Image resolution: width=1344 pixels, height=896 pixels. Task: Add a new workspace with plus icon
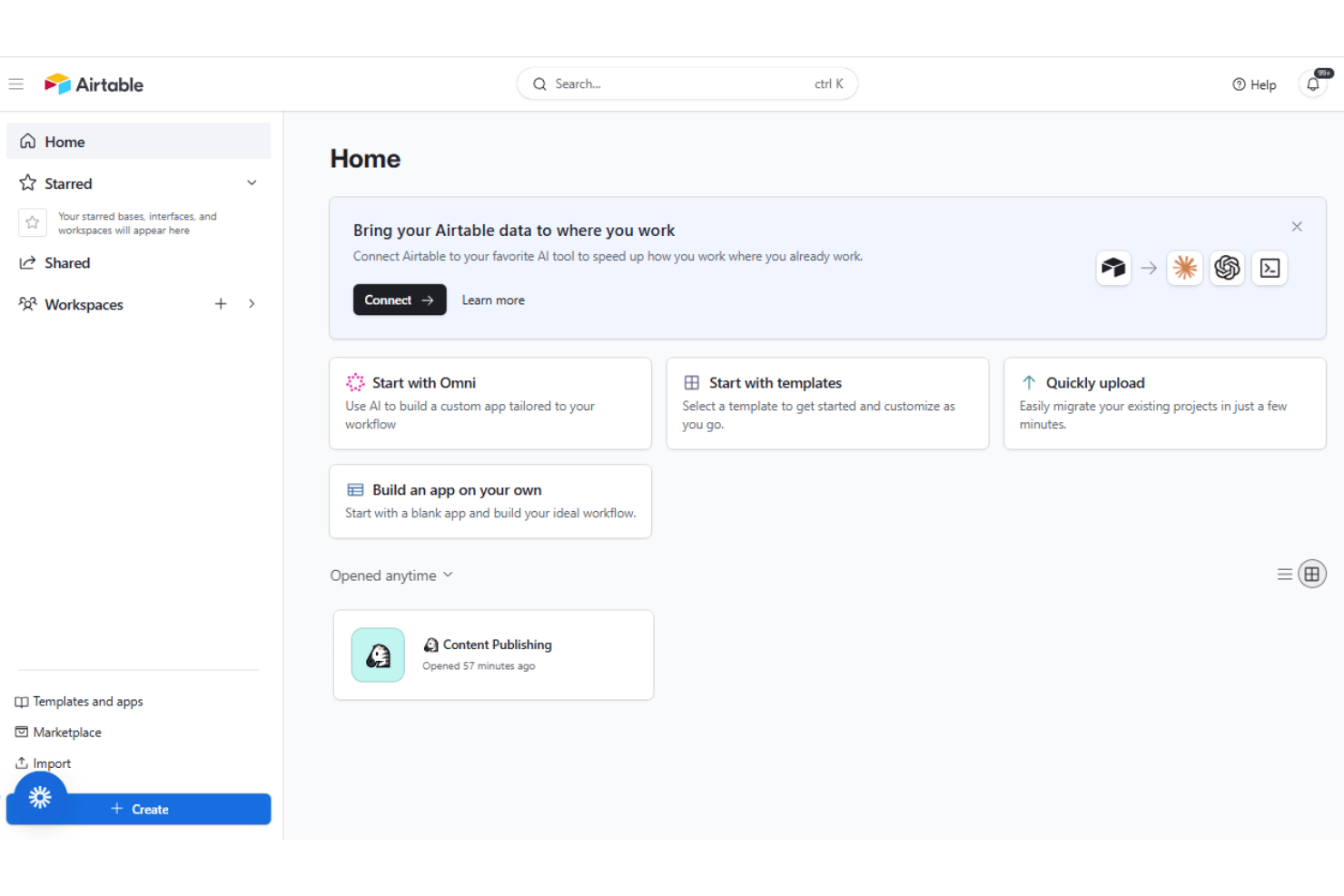tap(221, 304)
